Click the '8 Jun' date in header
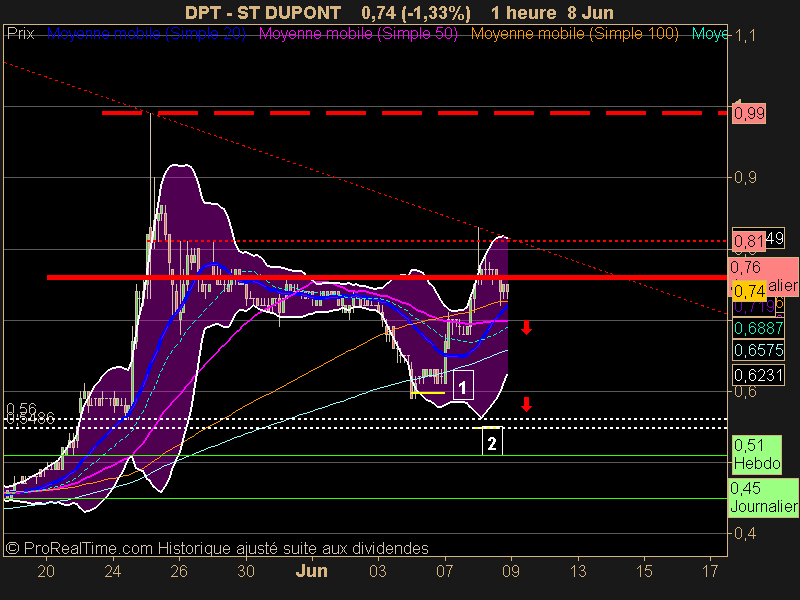The height and width of the screenshot is (600, 800). click(590, 13)
